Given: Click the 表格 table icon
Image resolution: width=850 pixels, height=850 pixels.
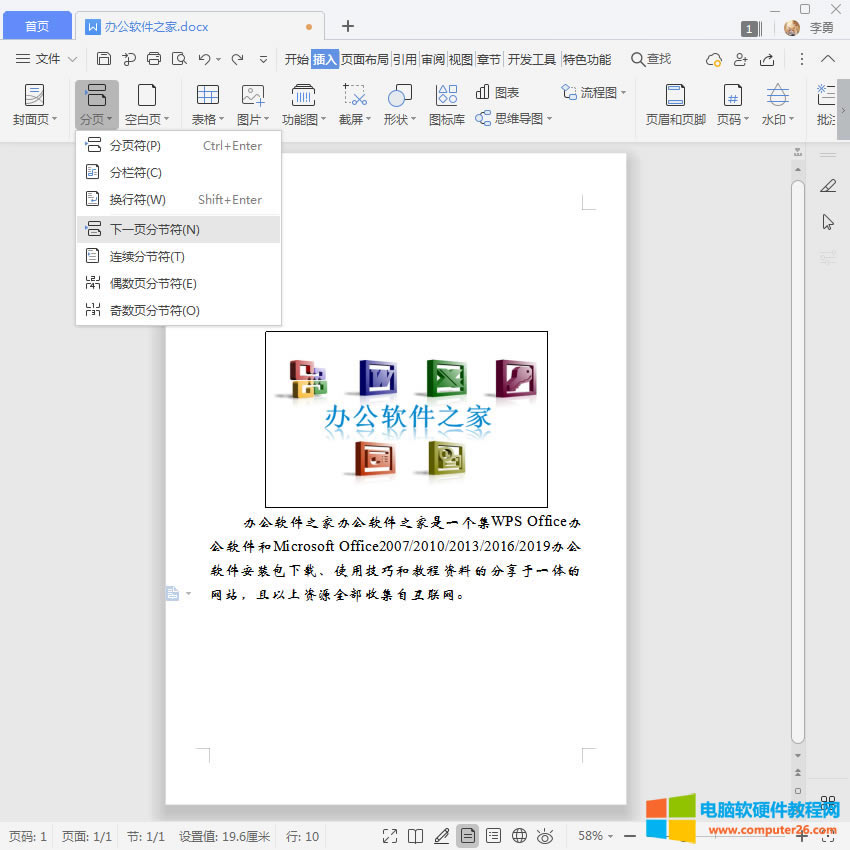Looking at the screenshot, I should pos(207,96).
